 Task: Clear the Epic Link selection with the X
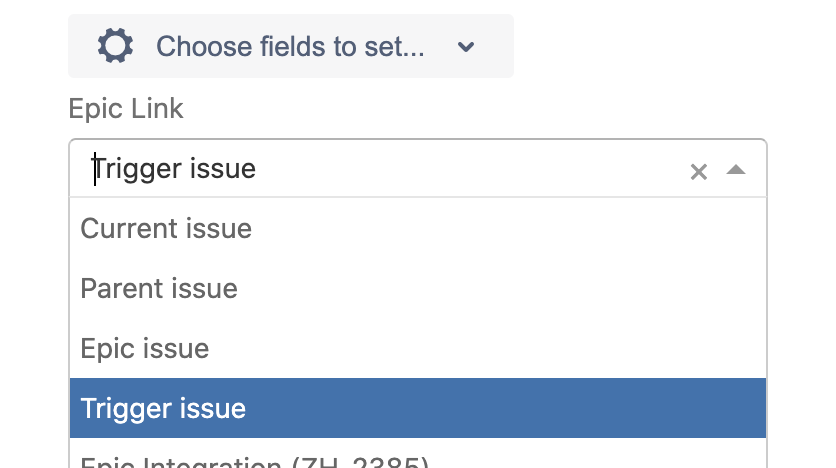click(698, 172)
